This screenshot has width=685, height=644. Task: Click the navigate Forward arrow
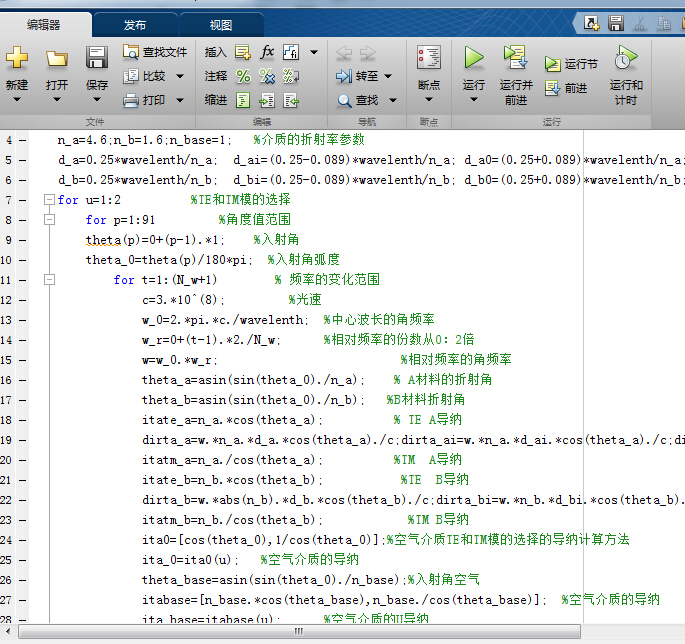pos(367,52)
